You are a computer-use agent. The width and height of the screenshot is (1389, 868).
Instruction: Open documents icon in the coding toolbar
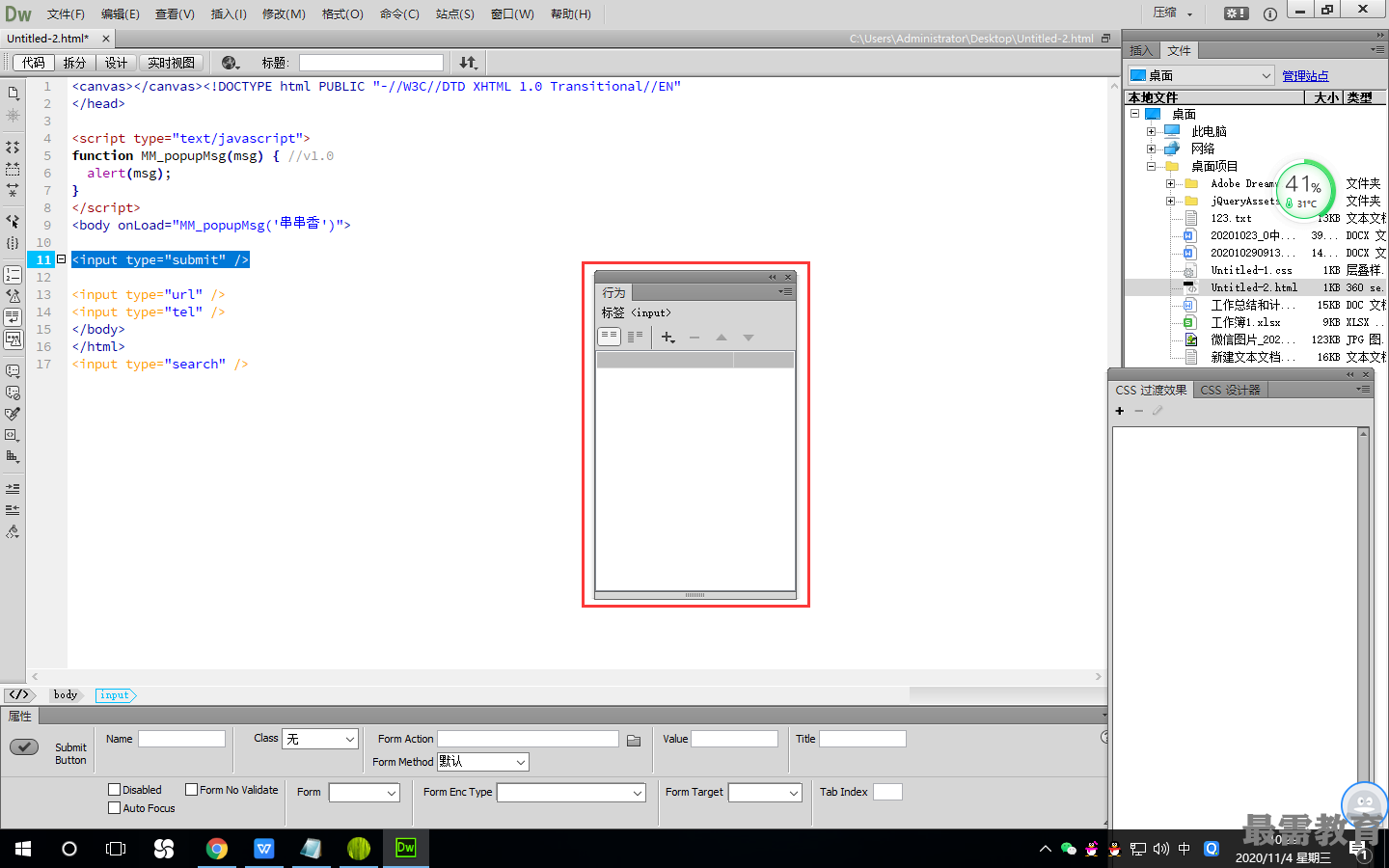tap(13, 93)
